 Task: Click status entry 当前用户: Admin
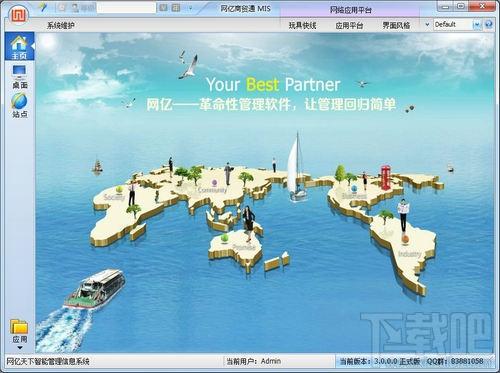pyautogui.click(x=253, y=361)
